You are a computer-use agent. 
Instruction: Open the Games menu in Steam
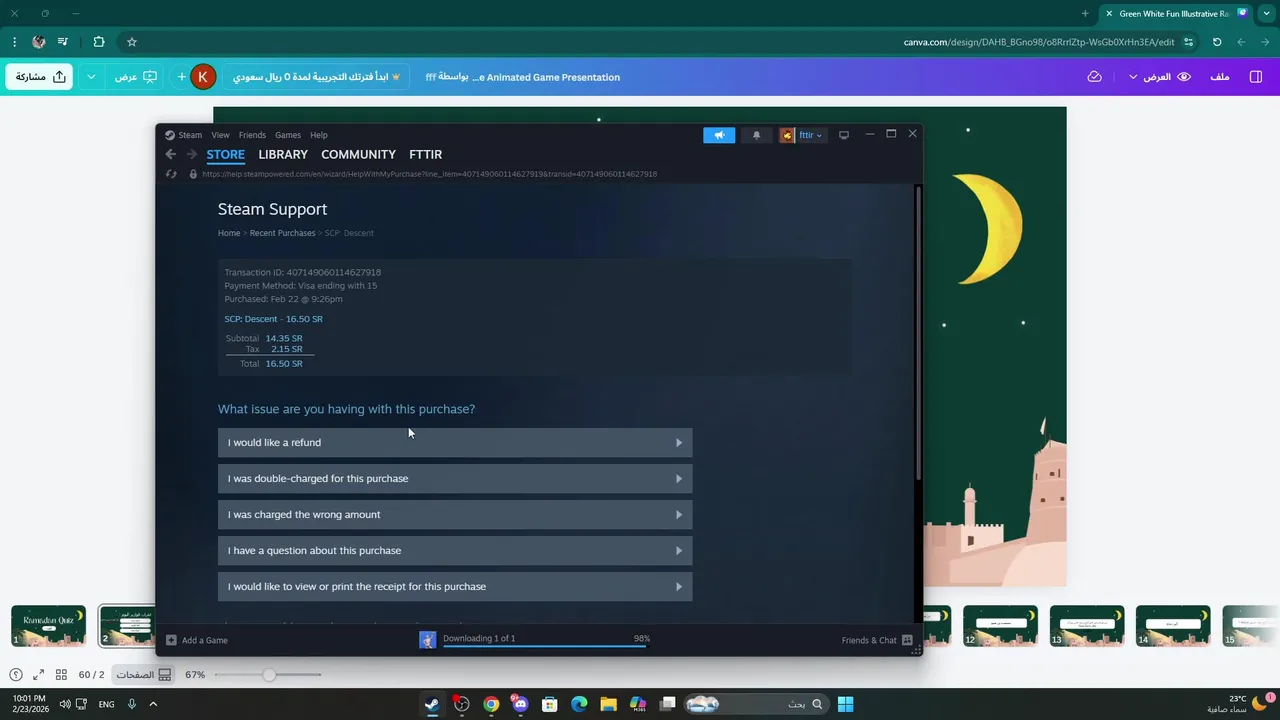click(288, 135)
